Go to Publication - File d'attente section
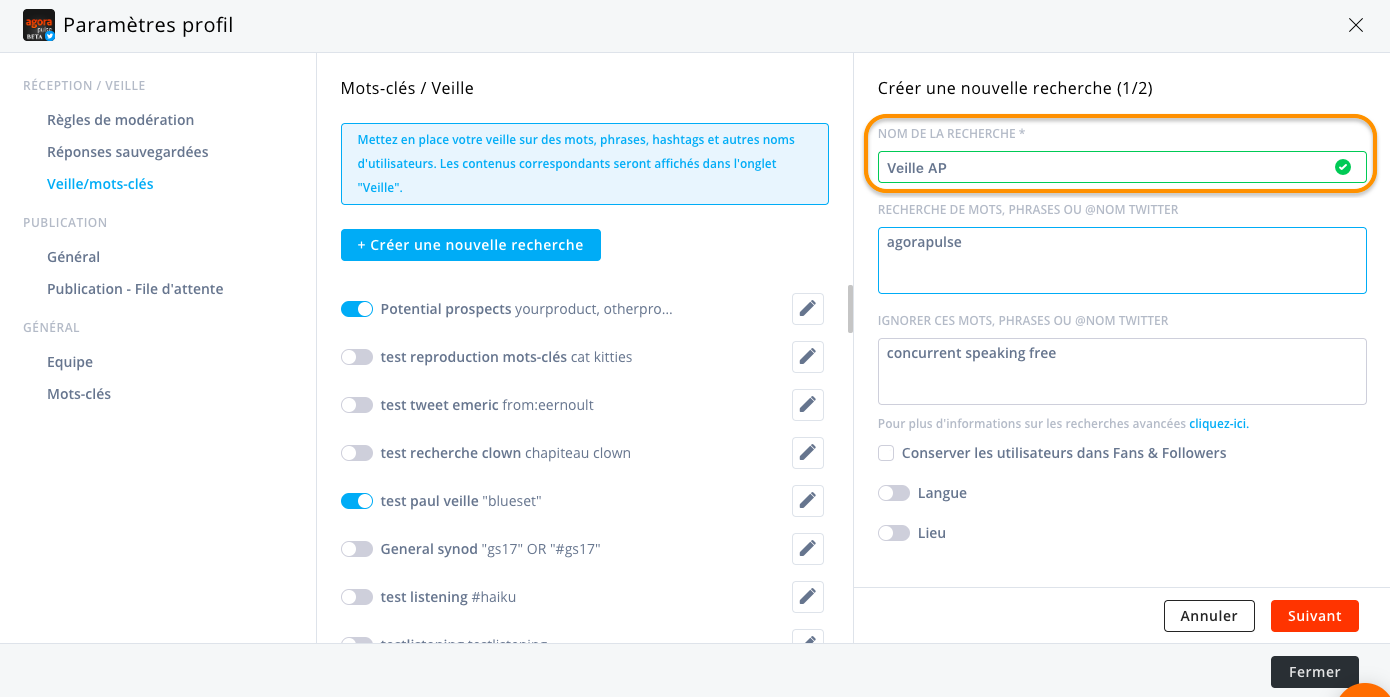This screenshot has width=1390, height=697. tap(135, 289)
